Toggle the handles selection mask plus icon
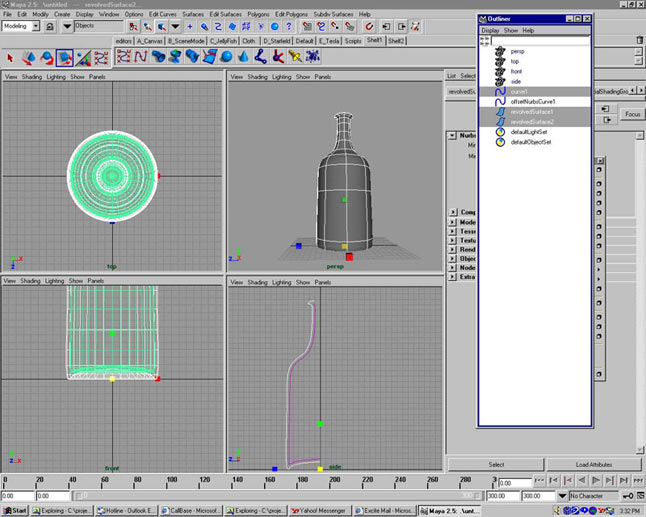This screenshot has height=517, width=646. click(190, 27)
